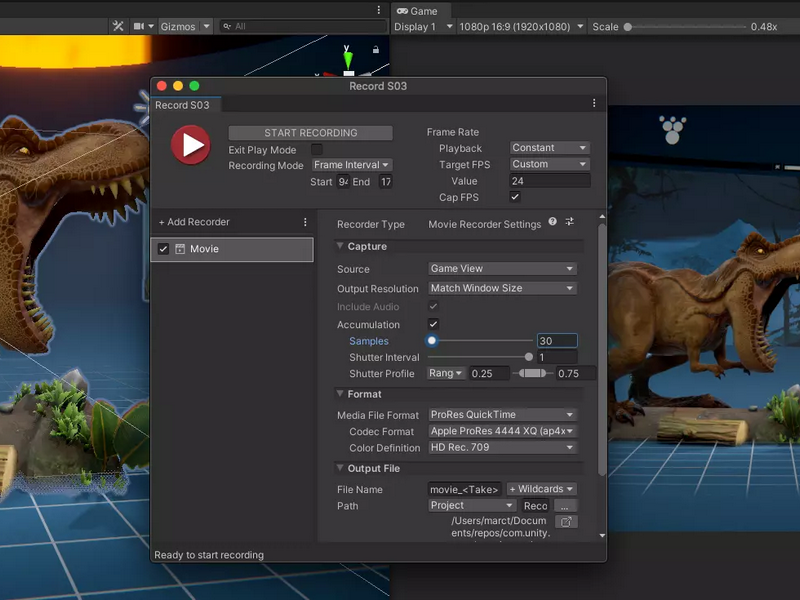This screenshot has height=600, width=800.
Task: Collapse the Capture section
Action: [340, 246]
